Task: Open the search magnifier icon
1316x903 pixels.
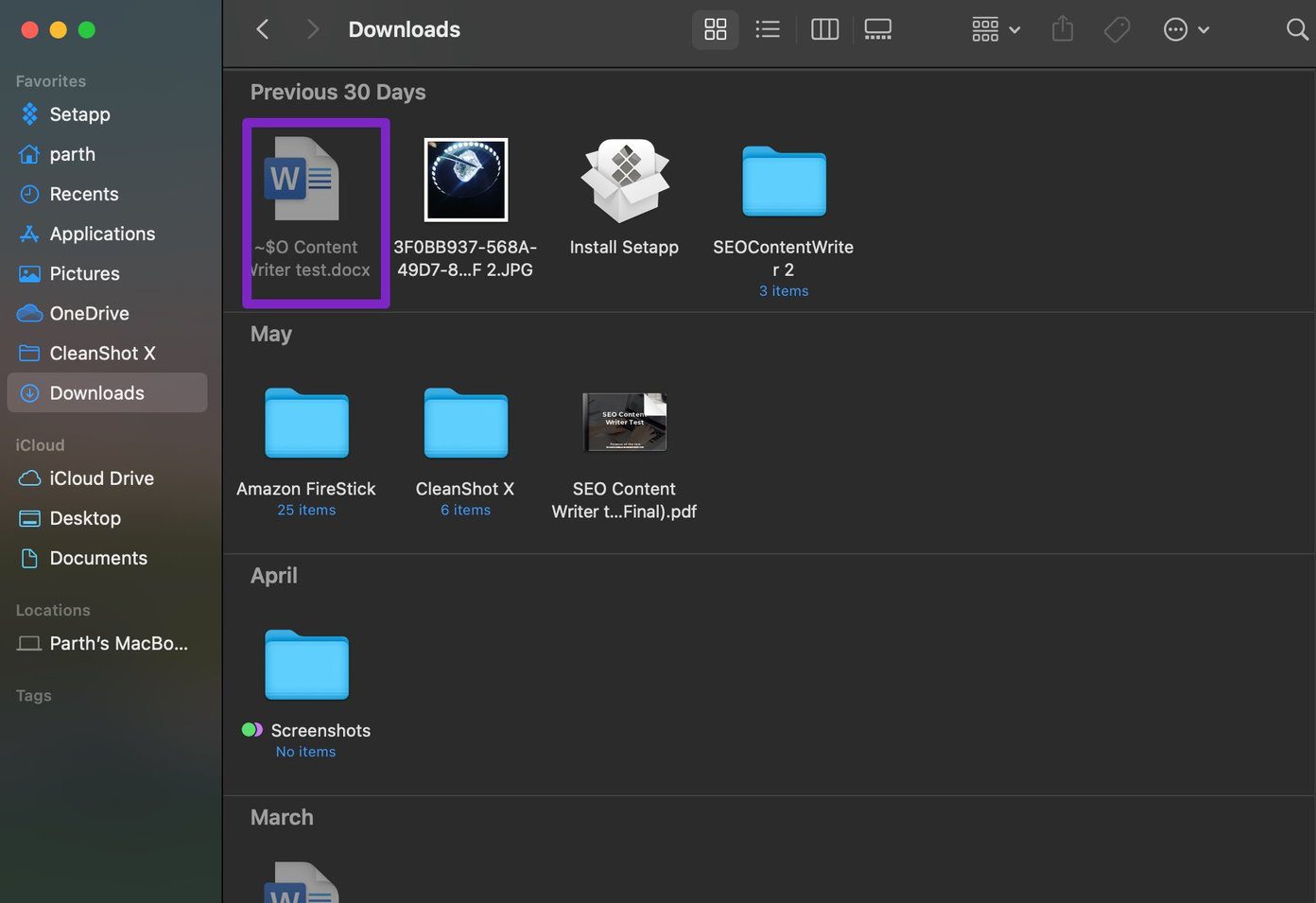Action: click(x=1297, y=29)
